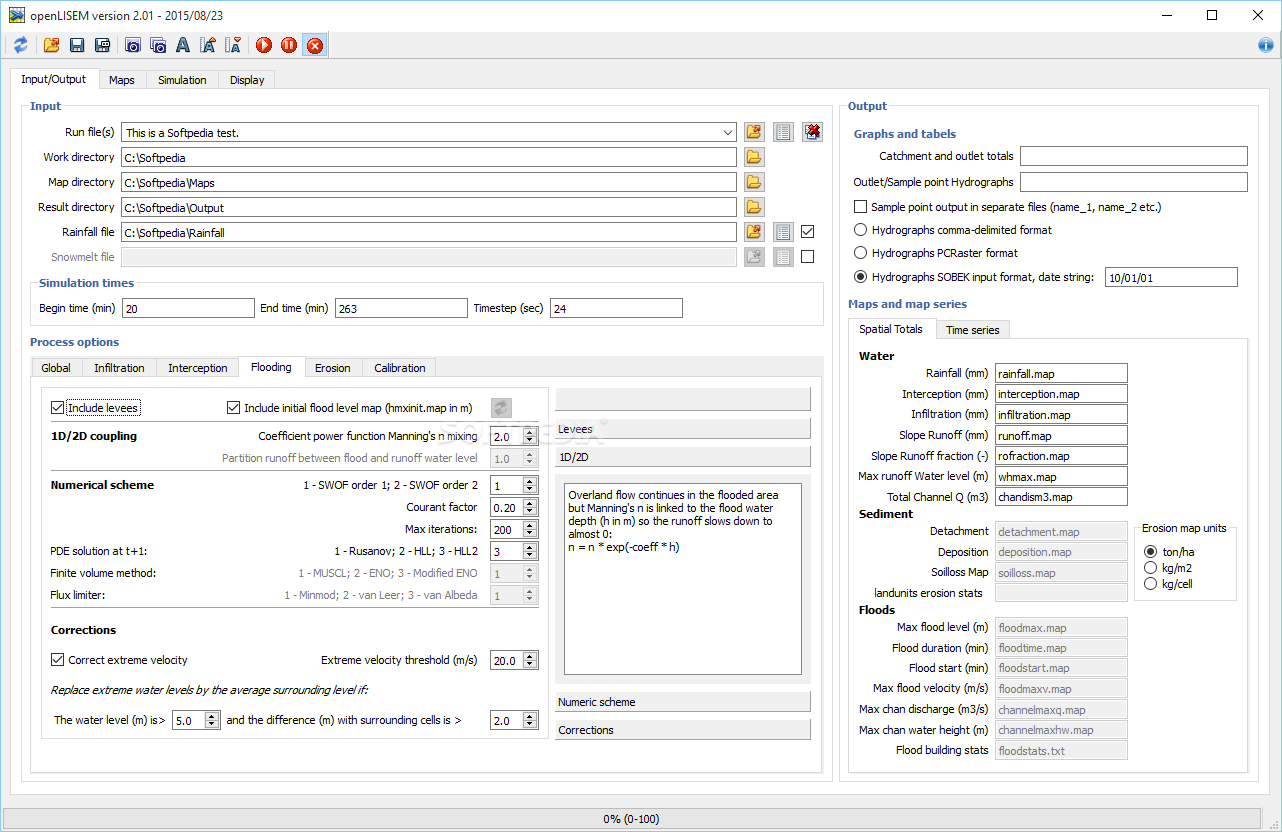
Task: Stop the simulation with the red X button
Action: point(315,45)
